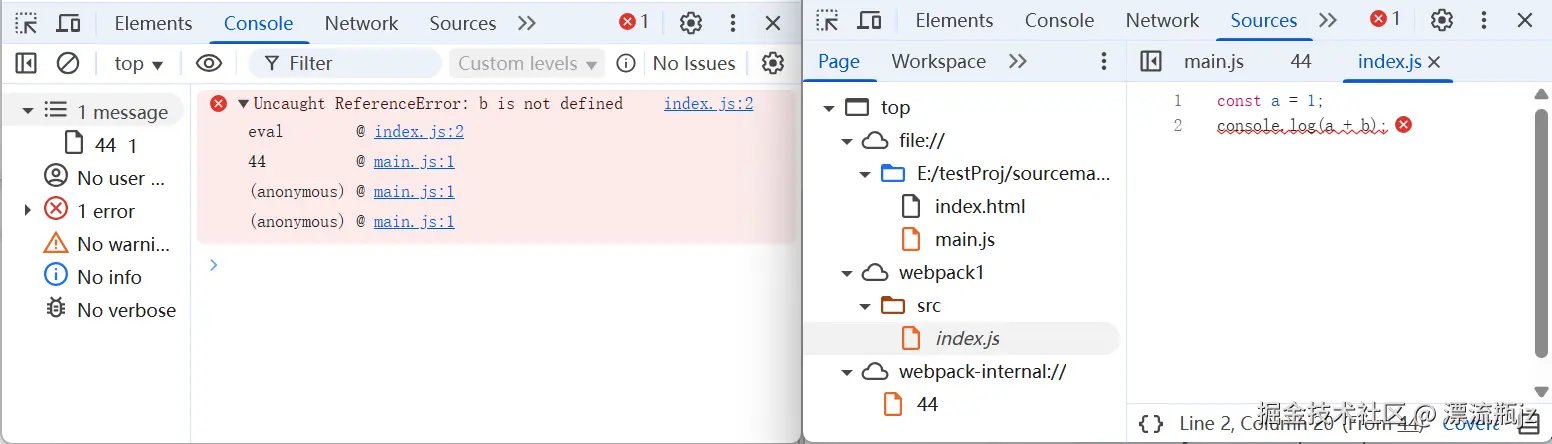Open the top context dropdown

138,63
